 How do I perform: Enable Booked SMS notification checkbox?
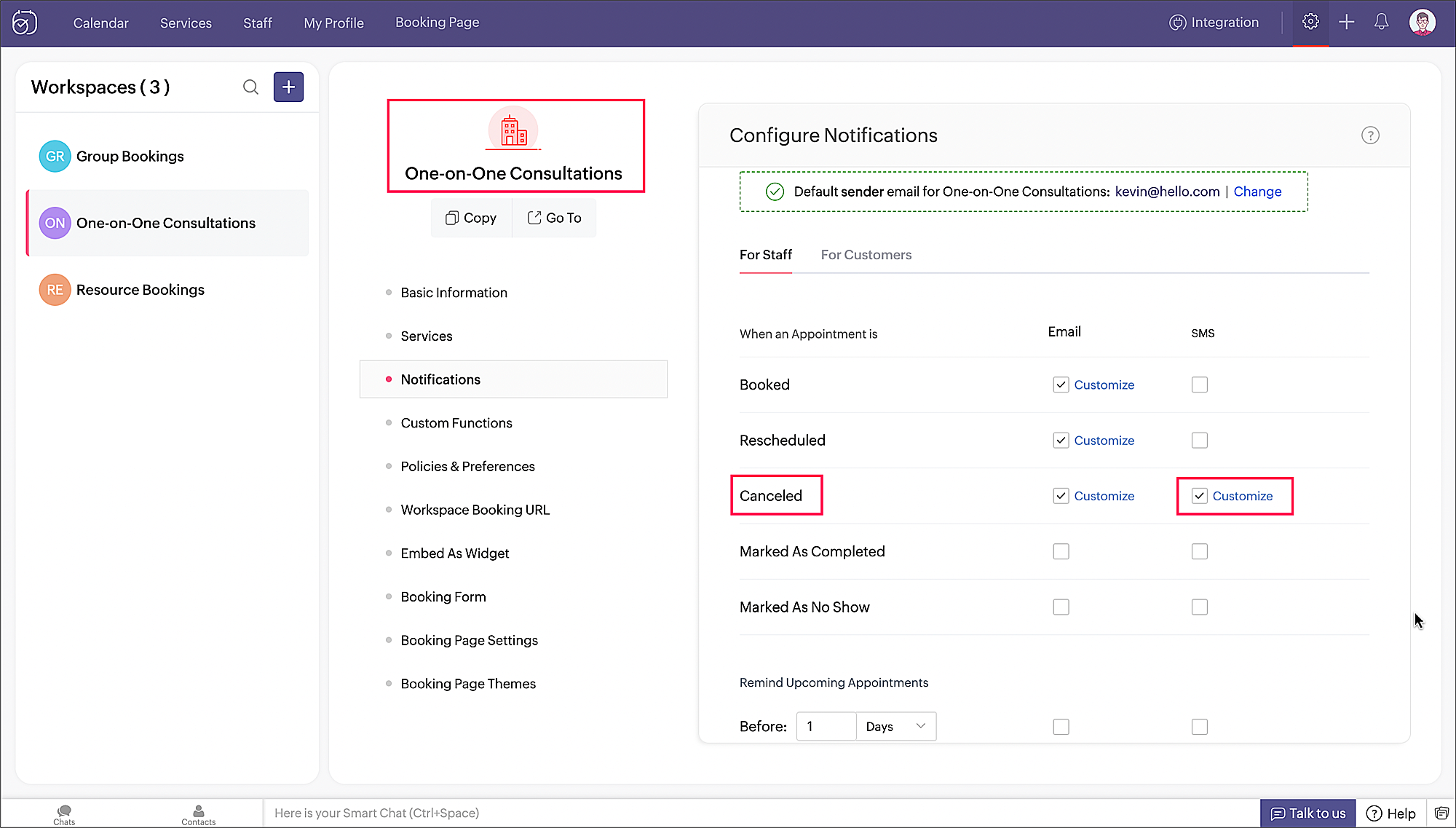1199,385
